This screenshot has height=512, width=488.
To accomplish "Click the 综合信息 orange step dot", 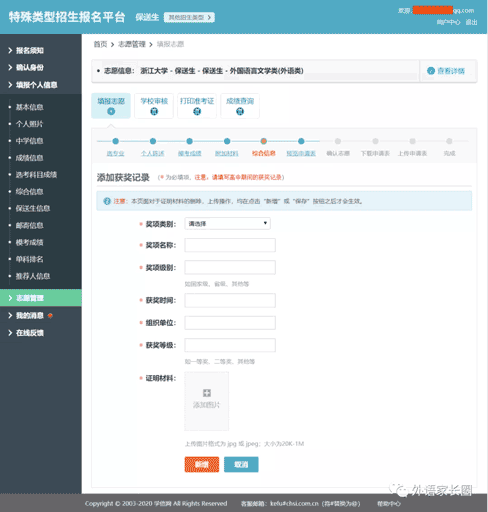I will pos(264,141).
